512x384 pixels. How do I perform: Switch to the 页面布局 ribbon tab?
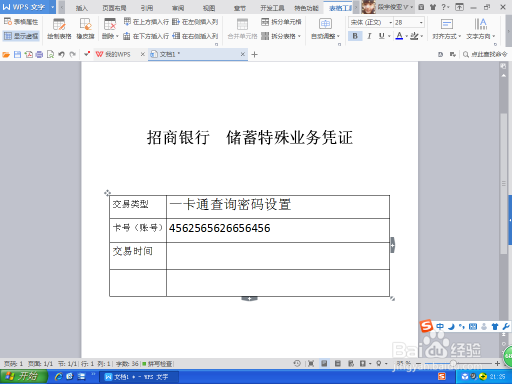[114, 8]
